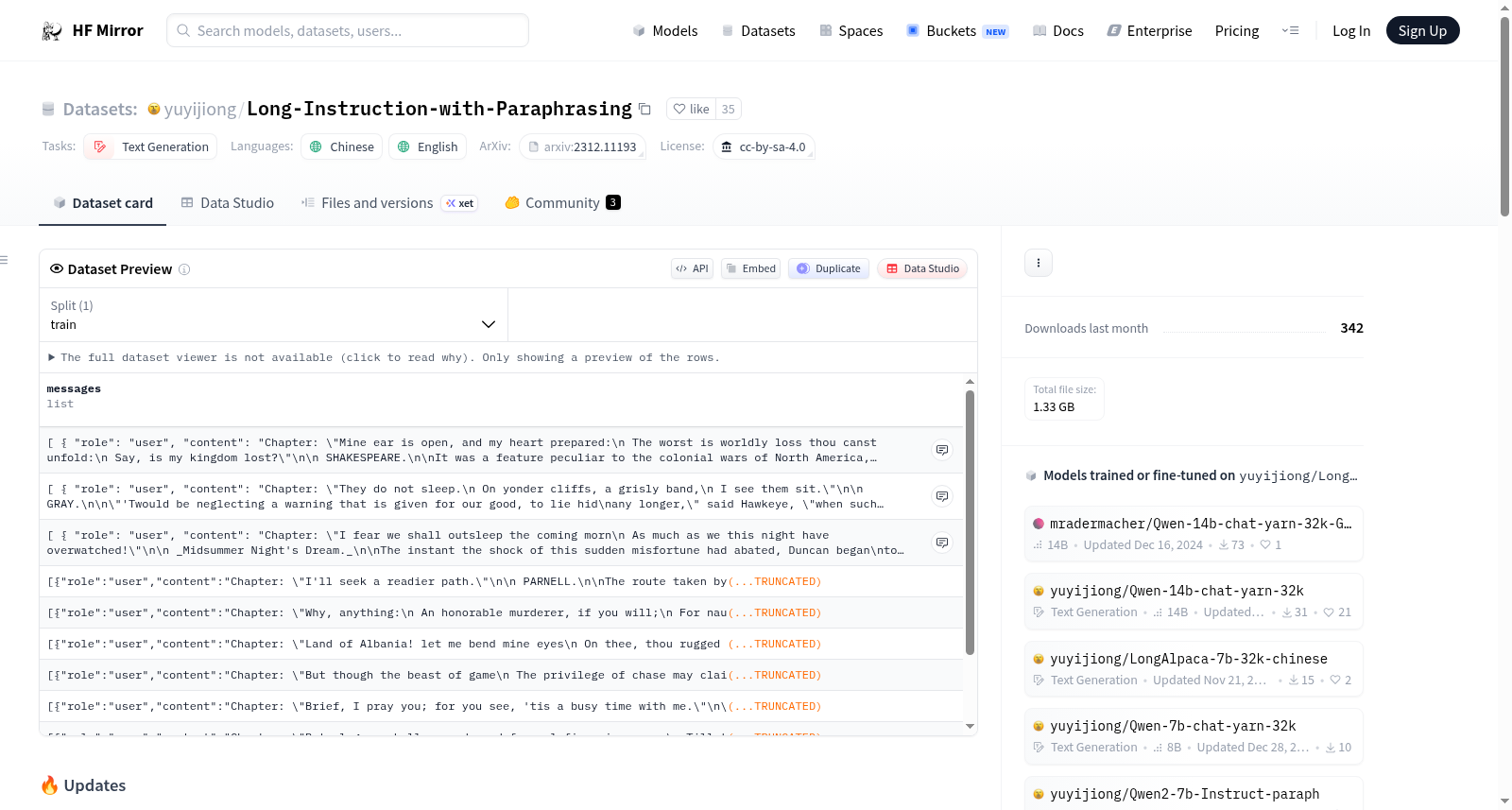Switch to the Data Studio tab

[x=227, y=203]
